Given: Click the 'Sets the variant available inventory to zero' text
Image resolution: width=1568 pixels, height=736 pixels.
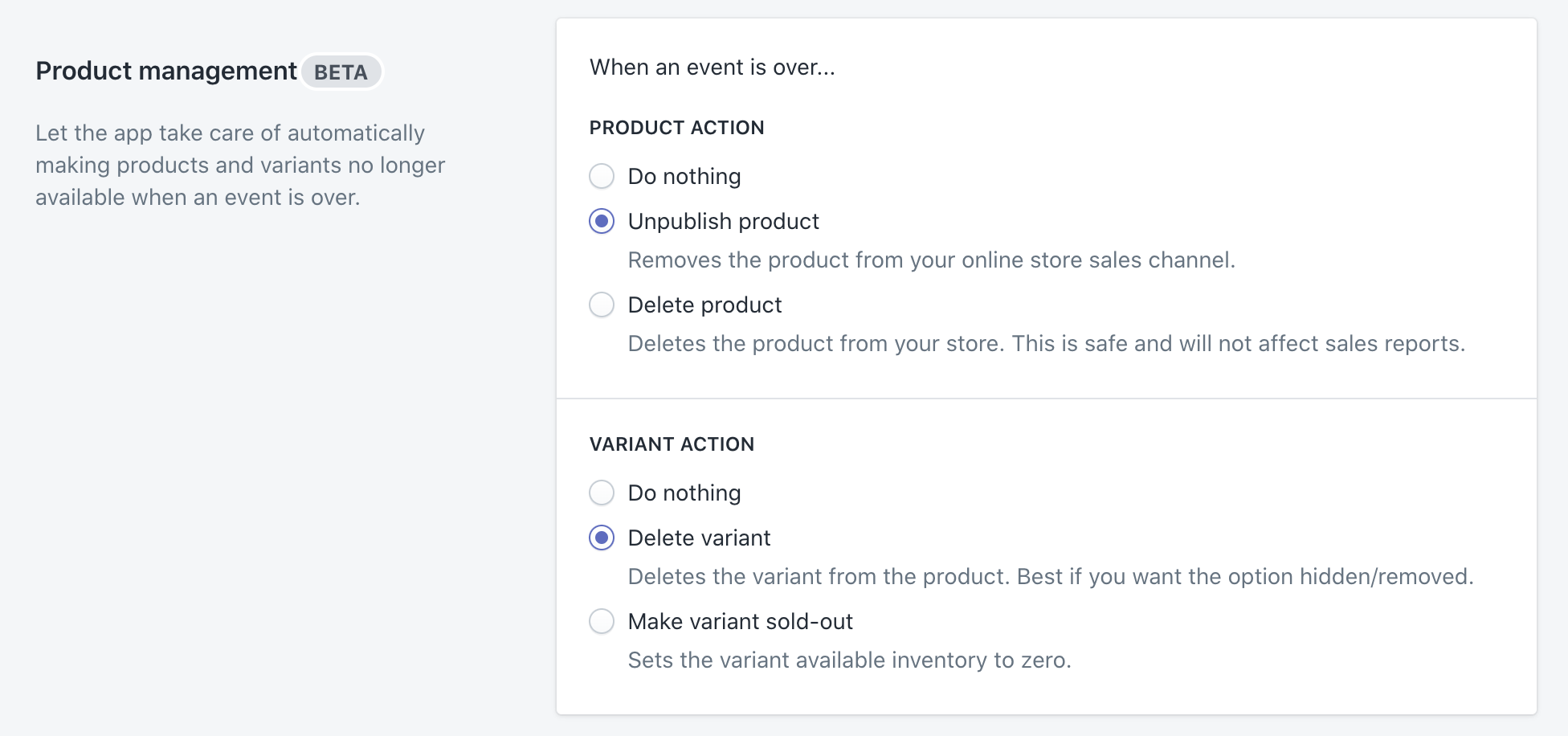Looking at the screenshot, I should click(x=850, y=660).
